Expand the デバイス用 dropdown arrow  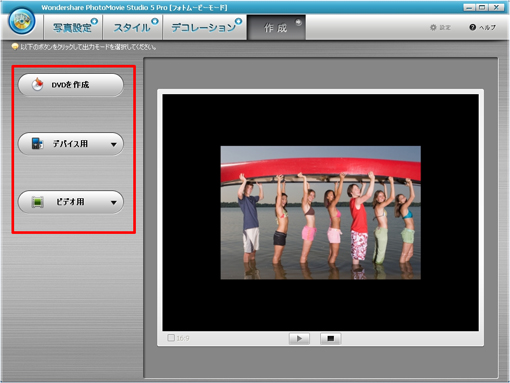114,144
